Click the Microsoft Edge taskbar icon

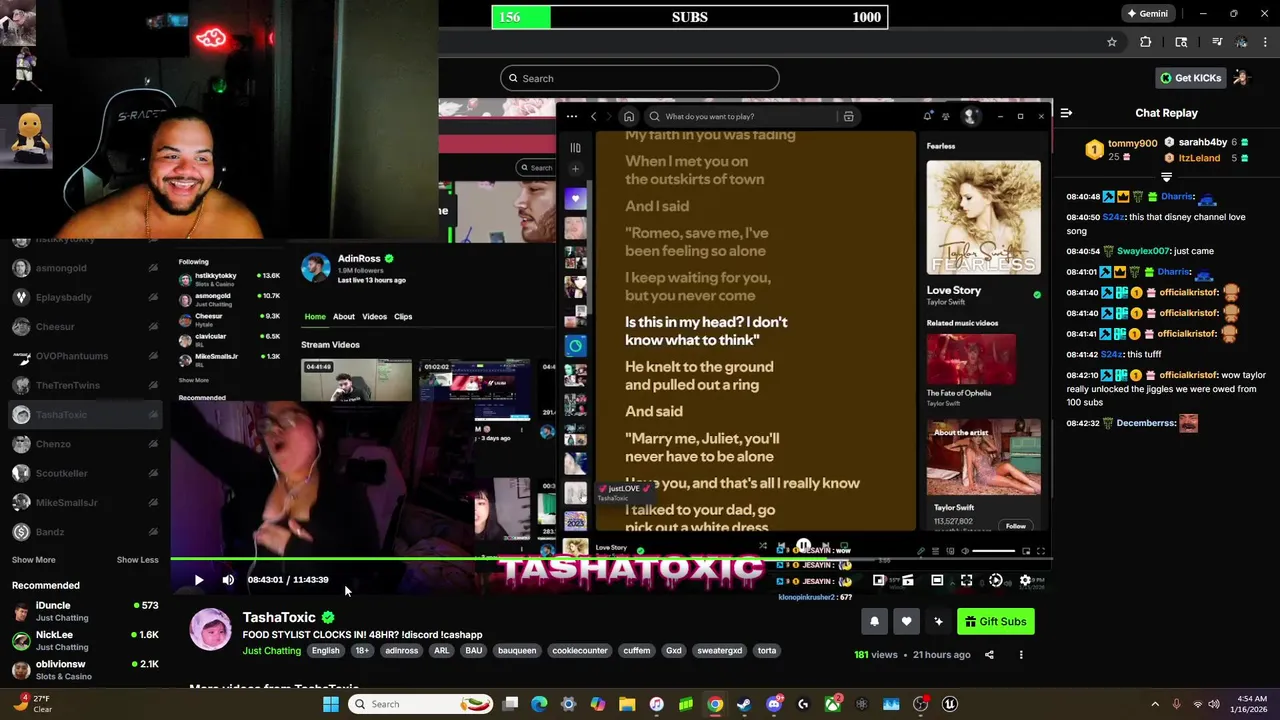539,704
